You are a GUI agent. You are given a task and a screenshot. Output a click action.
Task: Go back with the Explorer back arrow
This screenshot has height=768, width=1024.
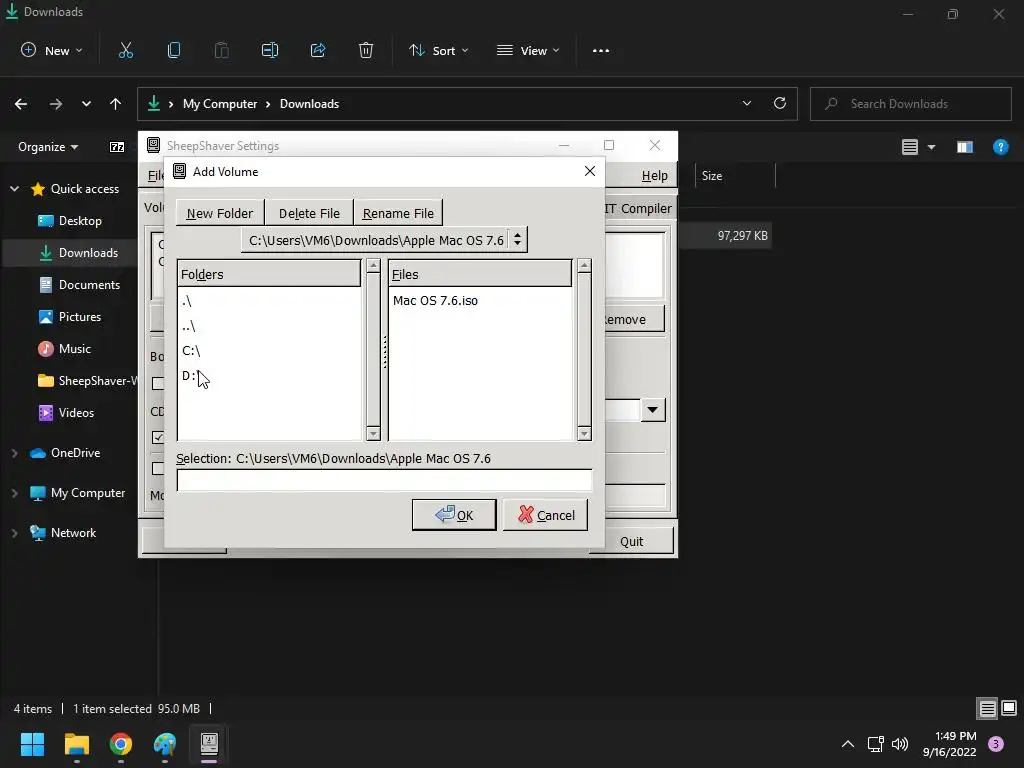pos(21,104)
